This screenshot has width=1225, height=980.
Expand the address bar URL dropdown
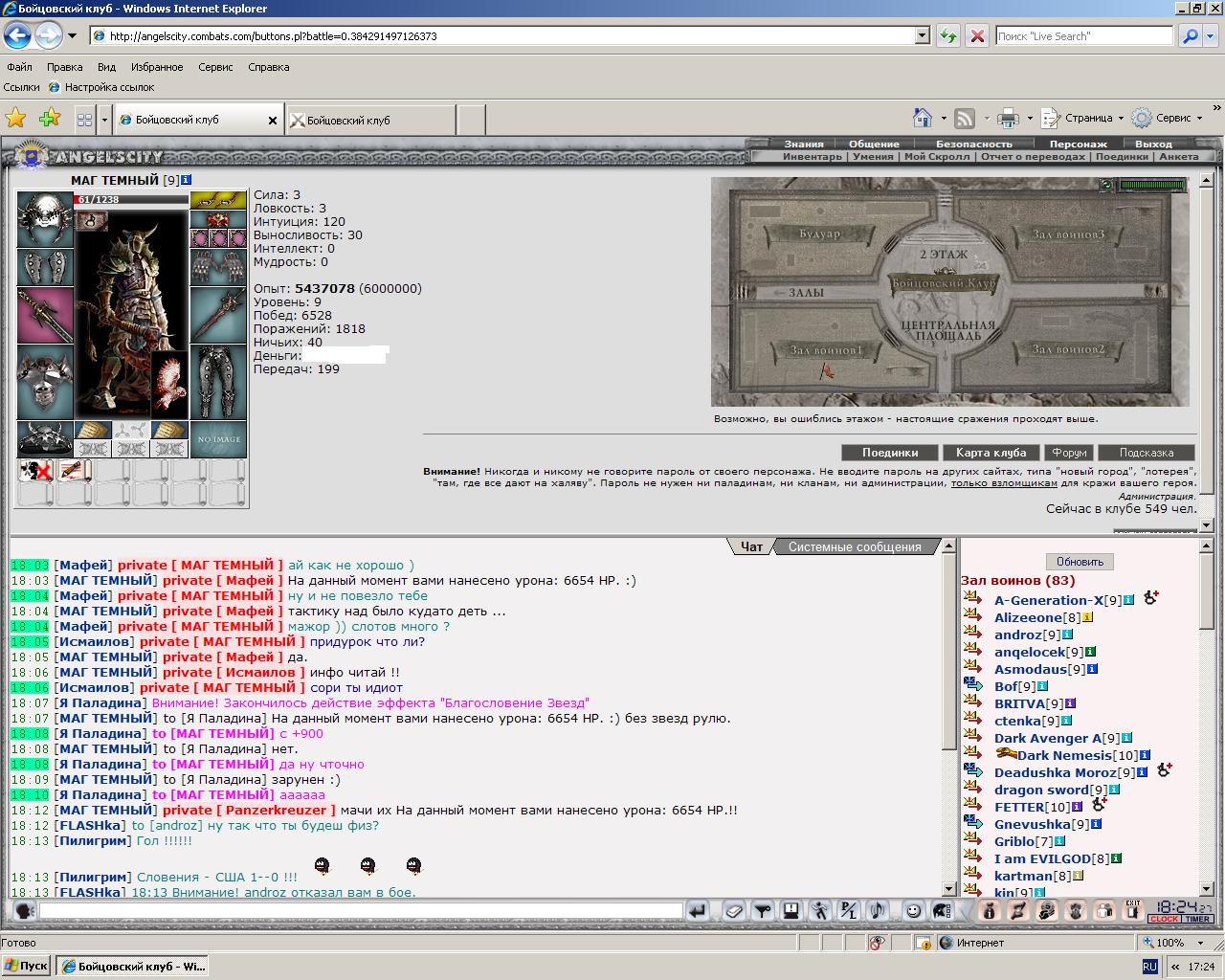pyautogui.click(x=923, y=36)
